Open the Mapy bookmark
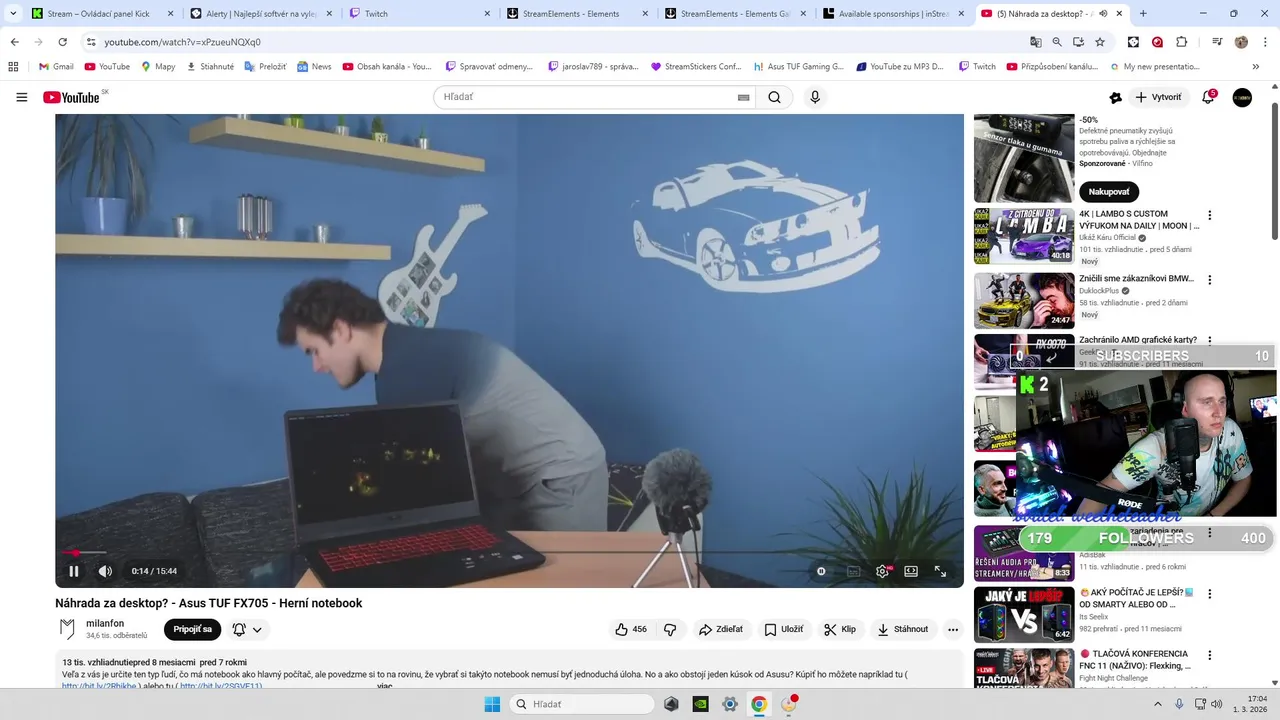The width and height of the screenshot is (1280, 720). click(x=158, y=66)
